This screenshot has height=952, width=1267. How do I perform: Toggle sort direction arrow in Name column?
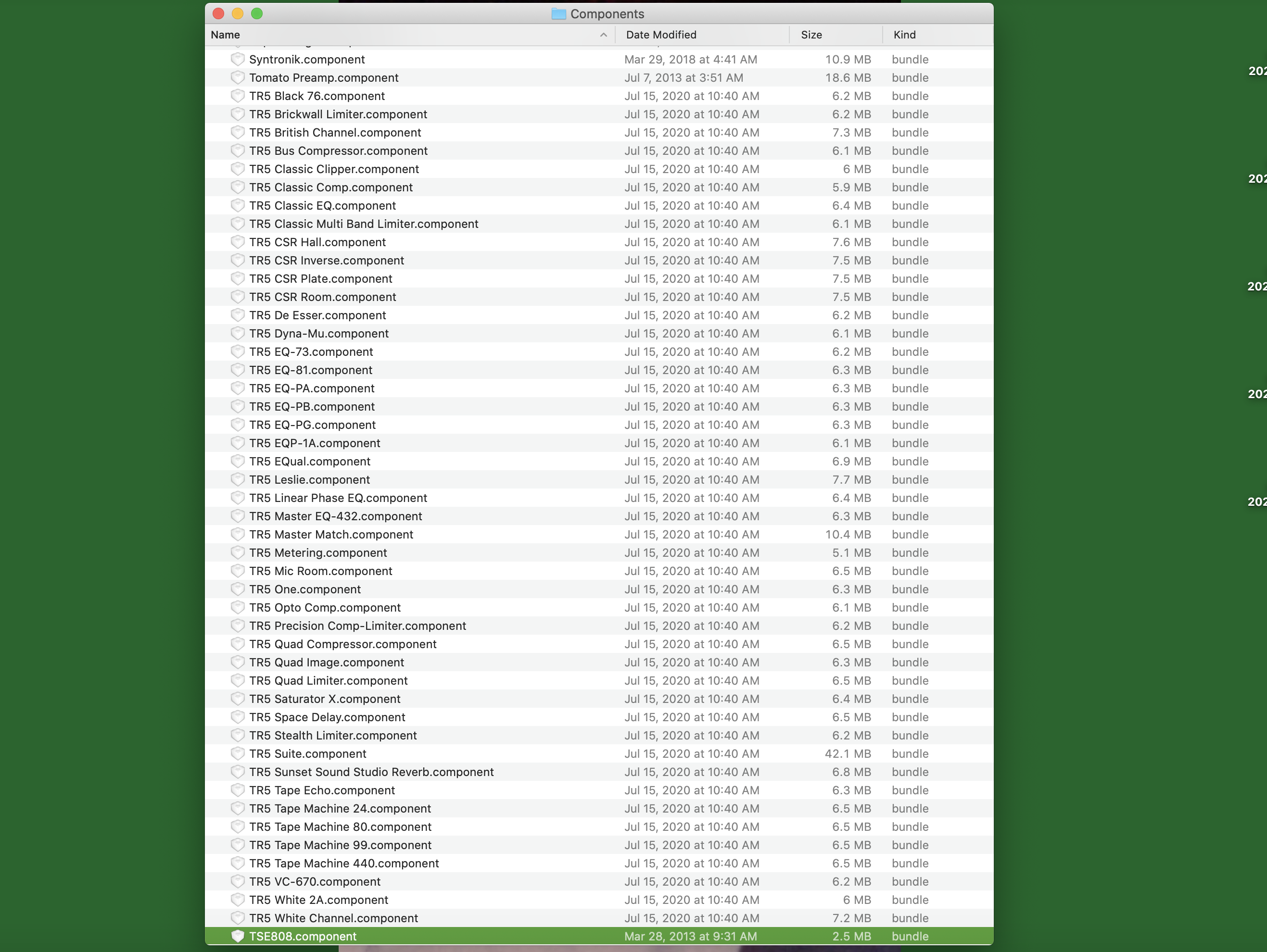(603, 35)
